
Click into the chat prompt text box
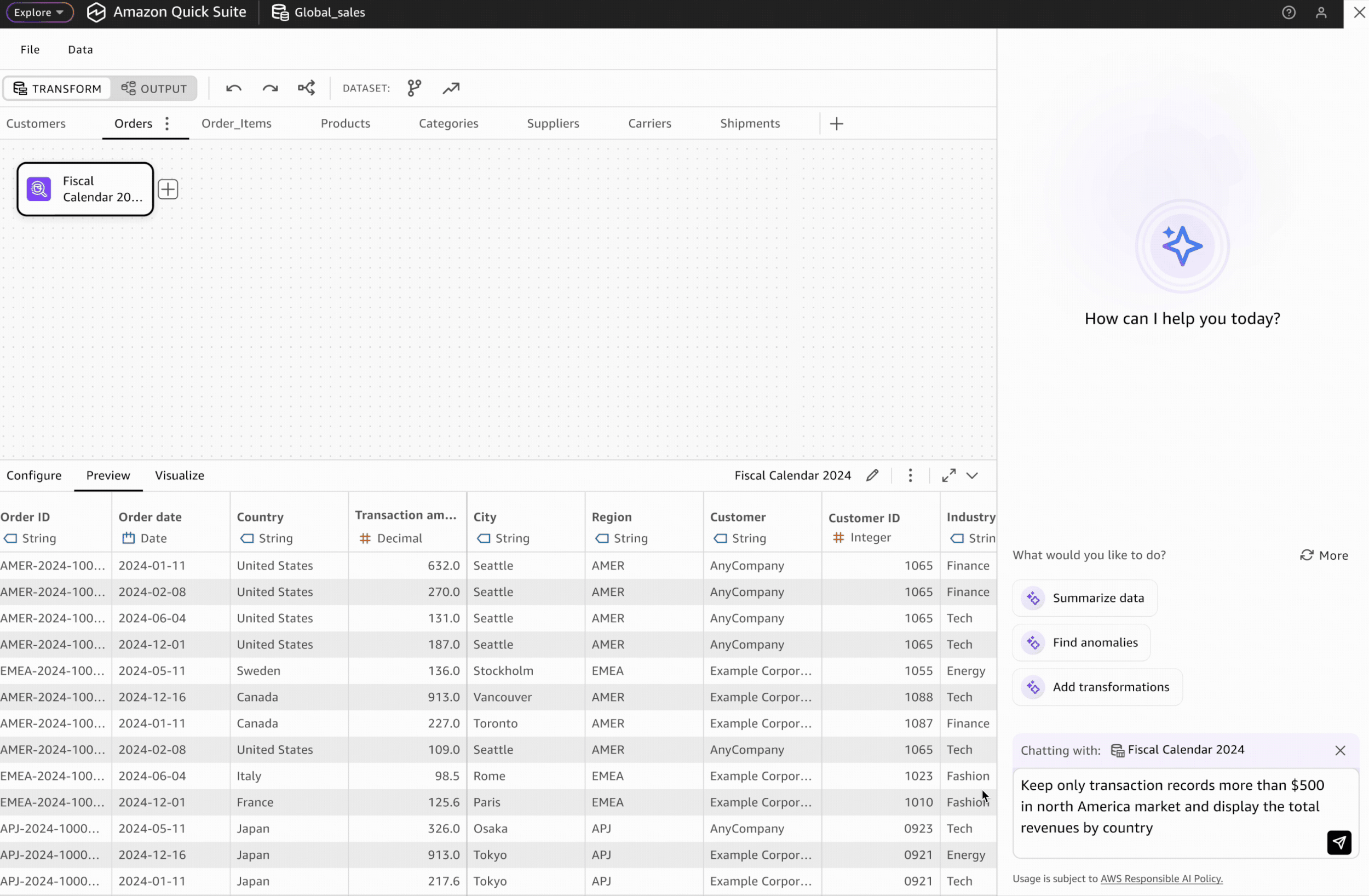pyautogui.click(x=1167, y=807)
